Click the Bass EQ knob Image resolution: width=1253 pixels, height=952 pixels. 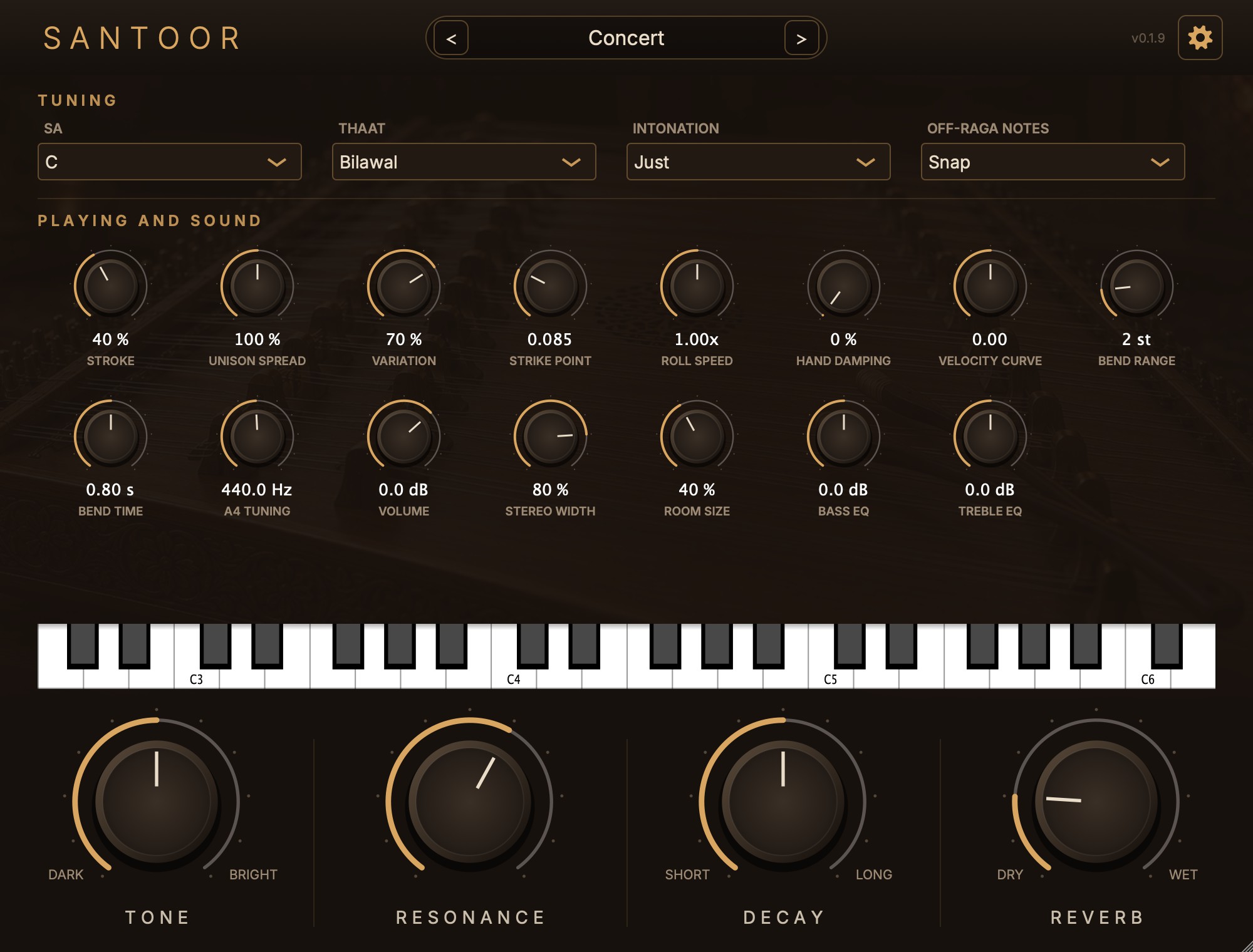click(x=844, y=436)
